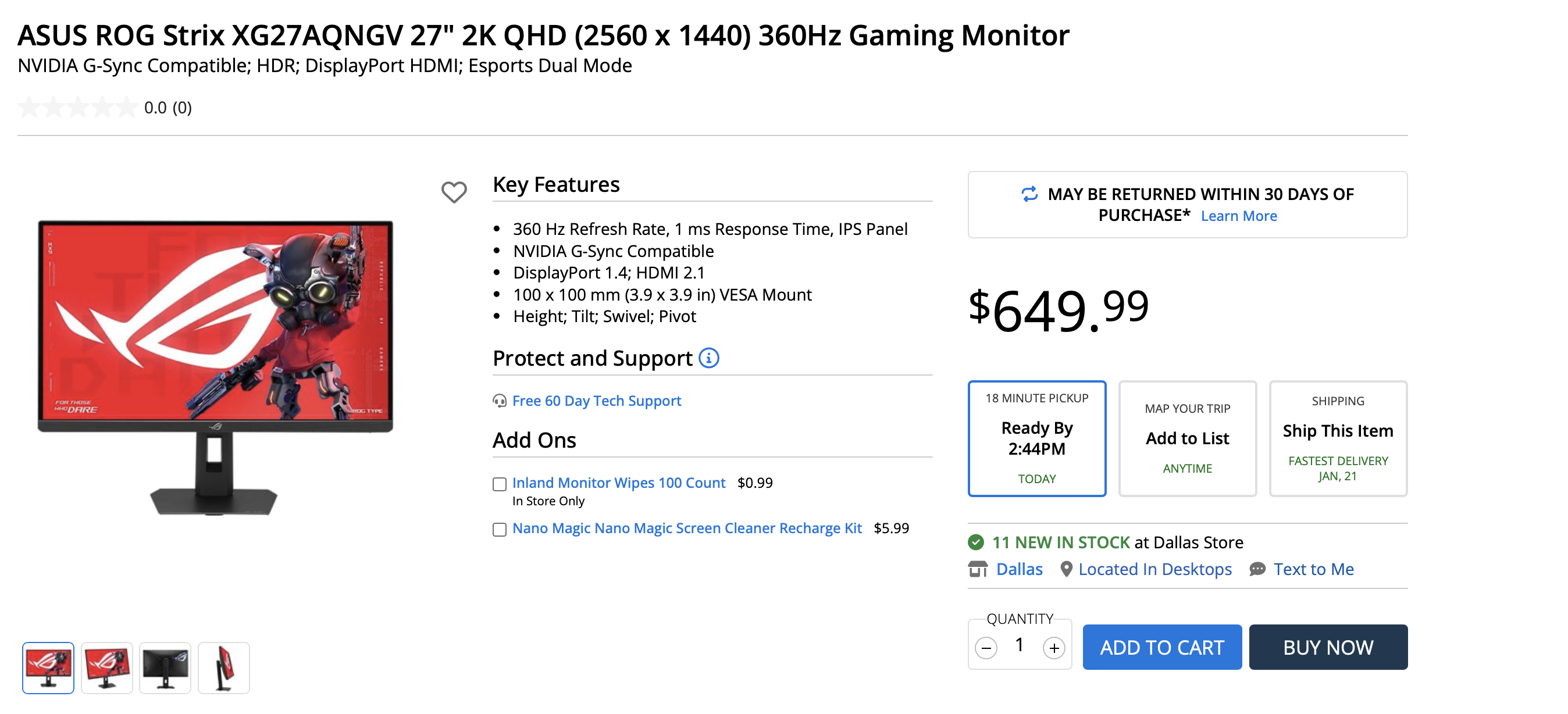
Task: Click the Add to Cart button
Action: click(x=1161, y=647)
